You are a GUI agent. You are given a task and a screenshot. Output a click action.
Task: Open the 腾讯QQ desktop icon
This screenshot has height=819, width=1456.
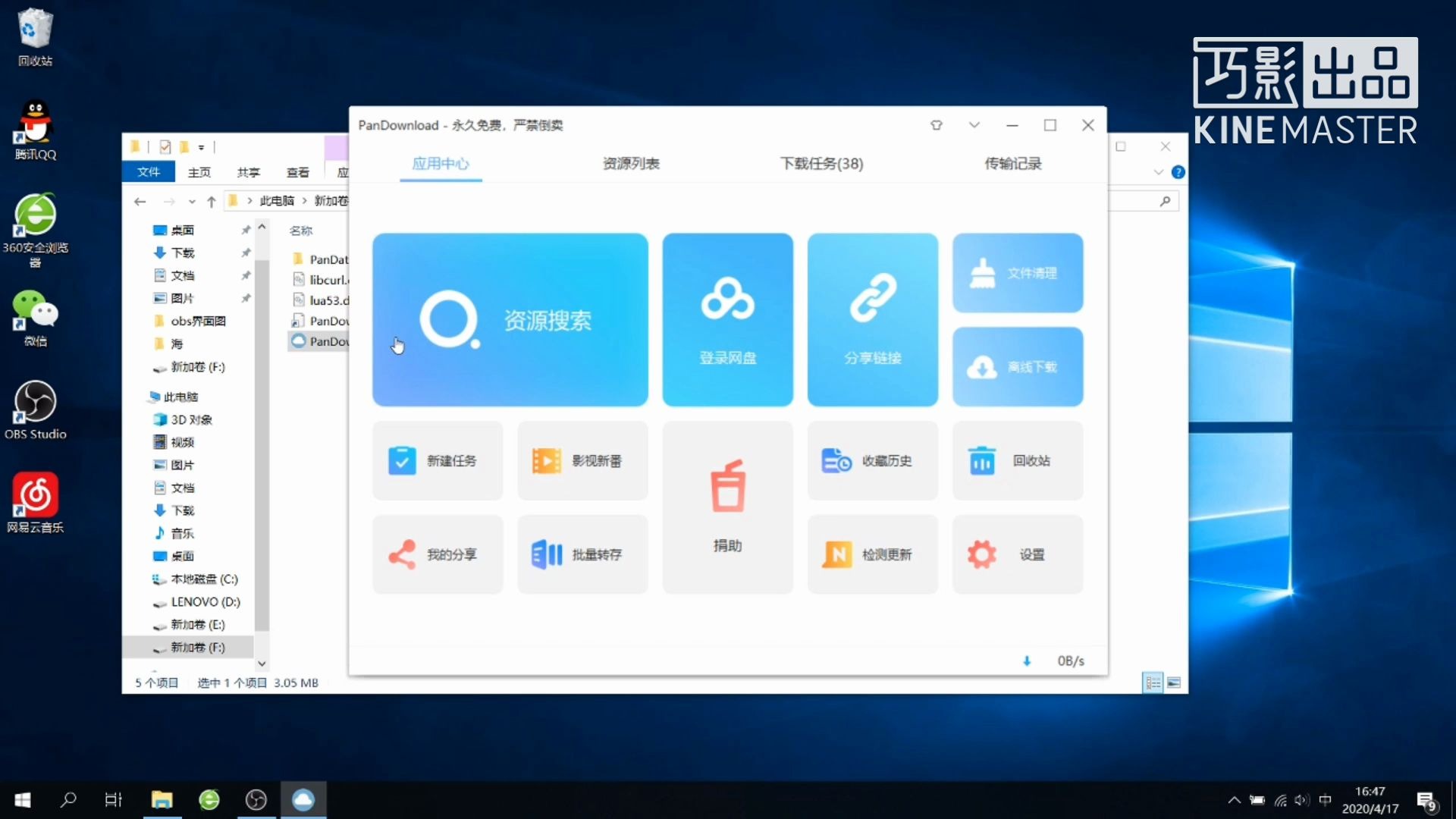(35, 130)
